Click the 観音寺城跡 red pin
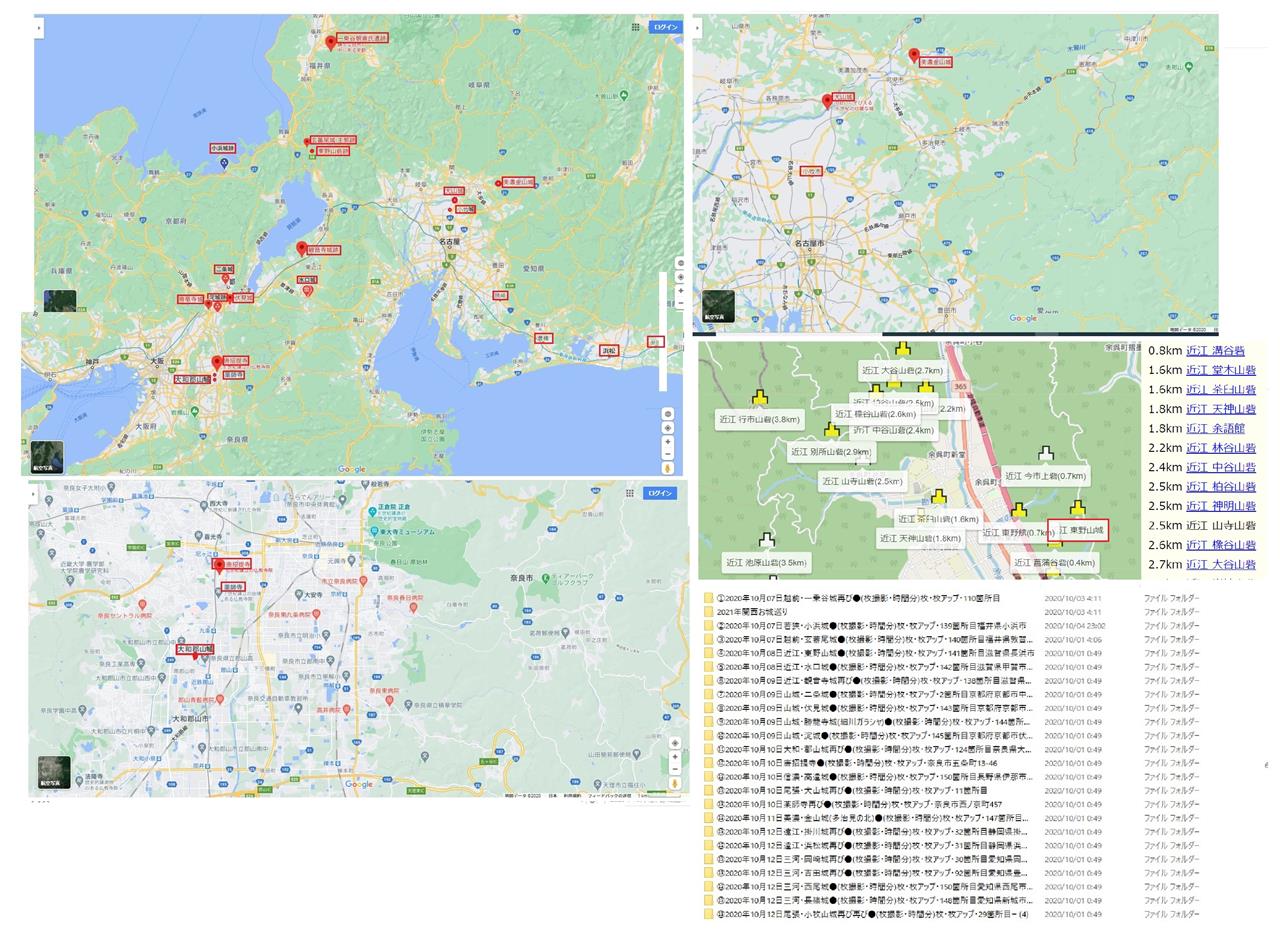1280x938 pixels. 302,248
